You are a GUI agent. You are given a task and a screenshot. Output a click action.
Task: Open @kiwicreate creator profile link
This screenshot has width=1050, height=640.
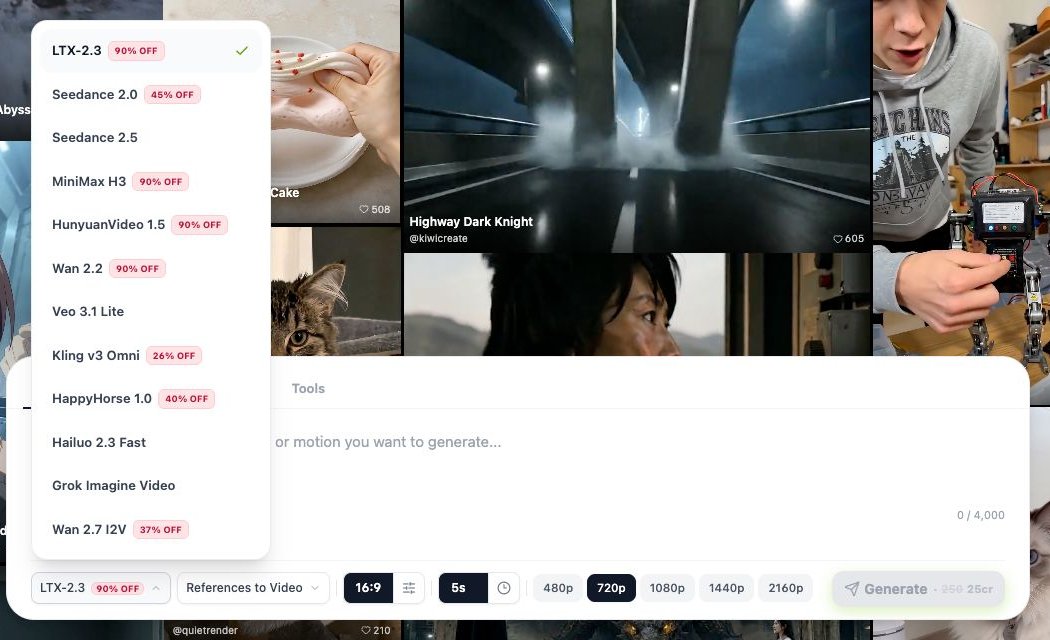click(x=439, y=238)
